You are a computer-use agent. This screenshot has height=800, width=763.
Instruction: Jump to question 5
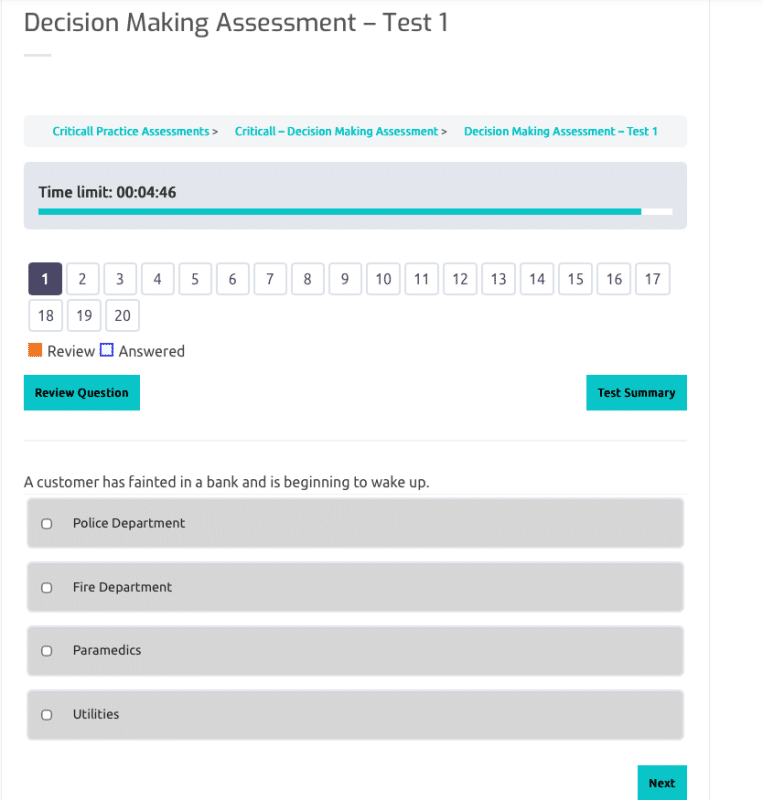[195, 279]
